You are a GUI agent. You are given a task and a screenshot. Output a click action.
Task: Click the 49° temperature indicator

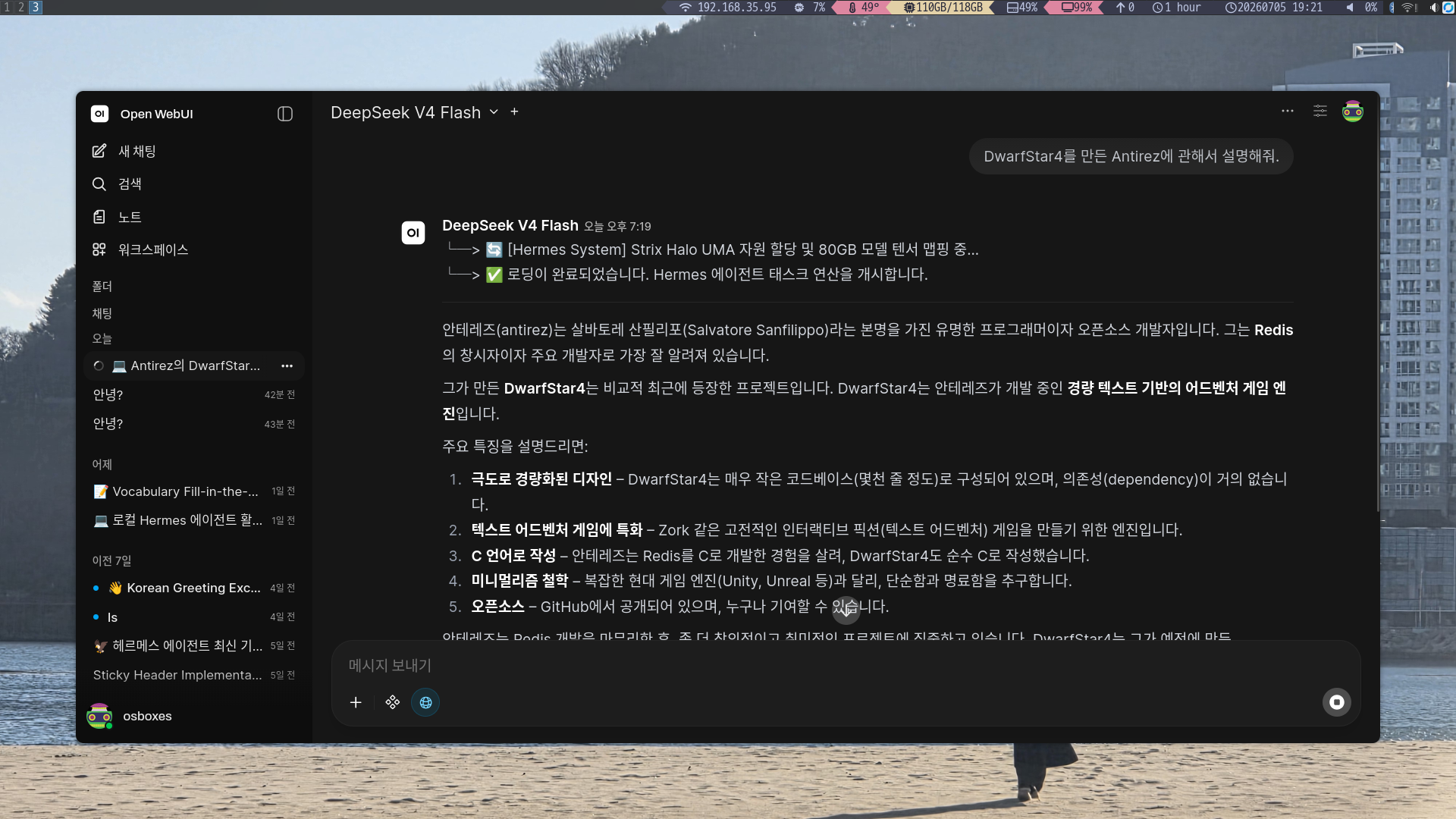coord(864,7)
